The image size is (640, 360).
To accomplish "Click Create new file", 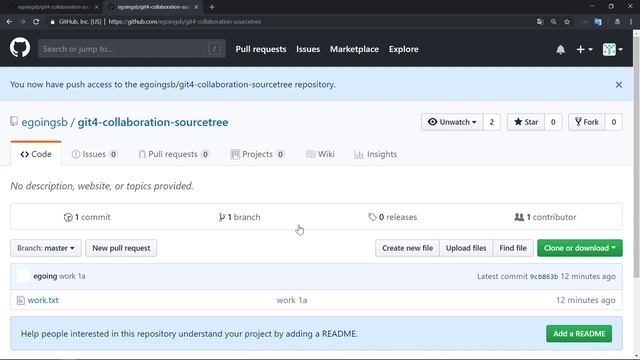I will click(x=407, y=248).
